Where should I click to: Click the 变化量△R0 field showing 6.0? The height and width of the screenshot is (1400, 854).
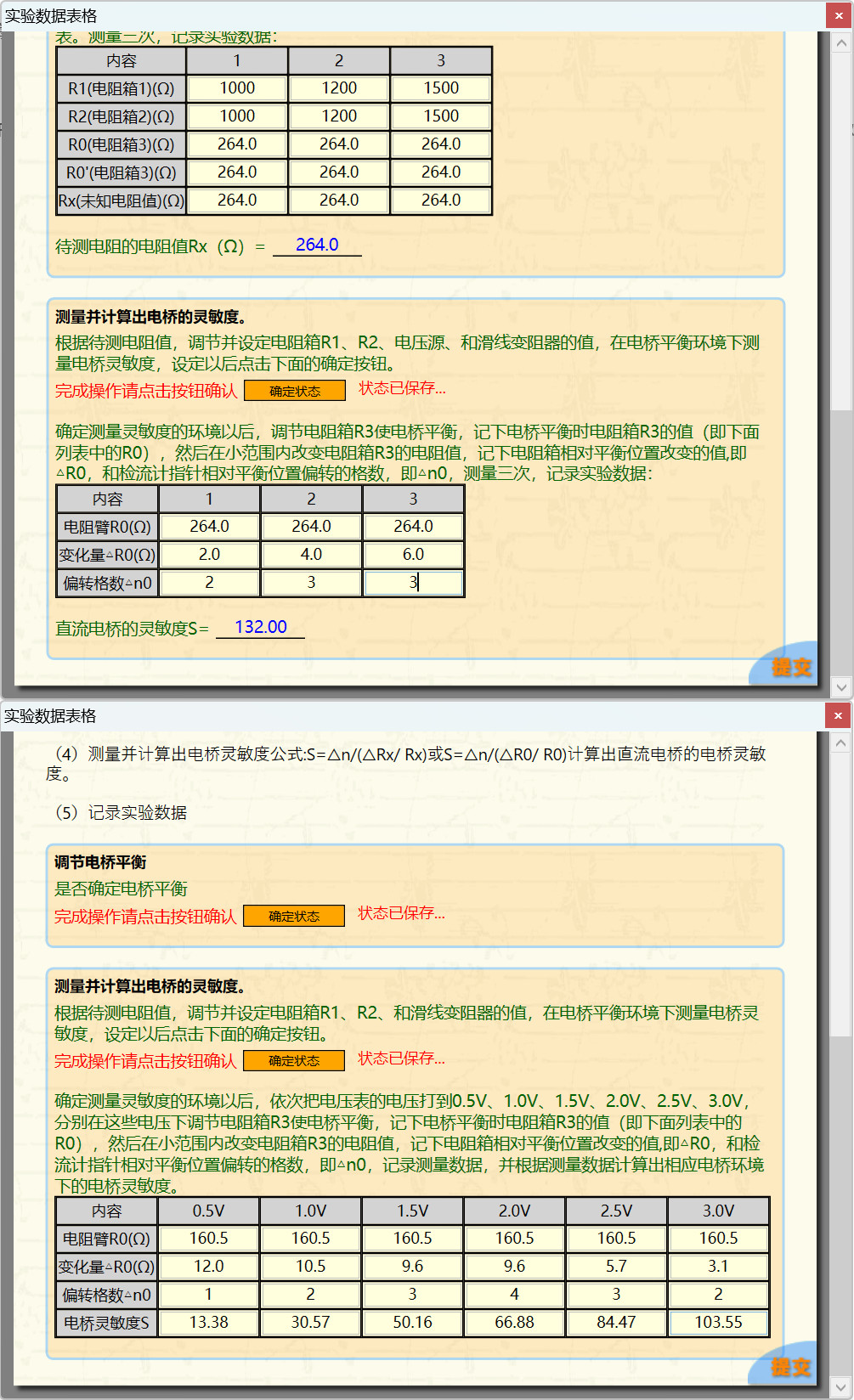[413, 555]
